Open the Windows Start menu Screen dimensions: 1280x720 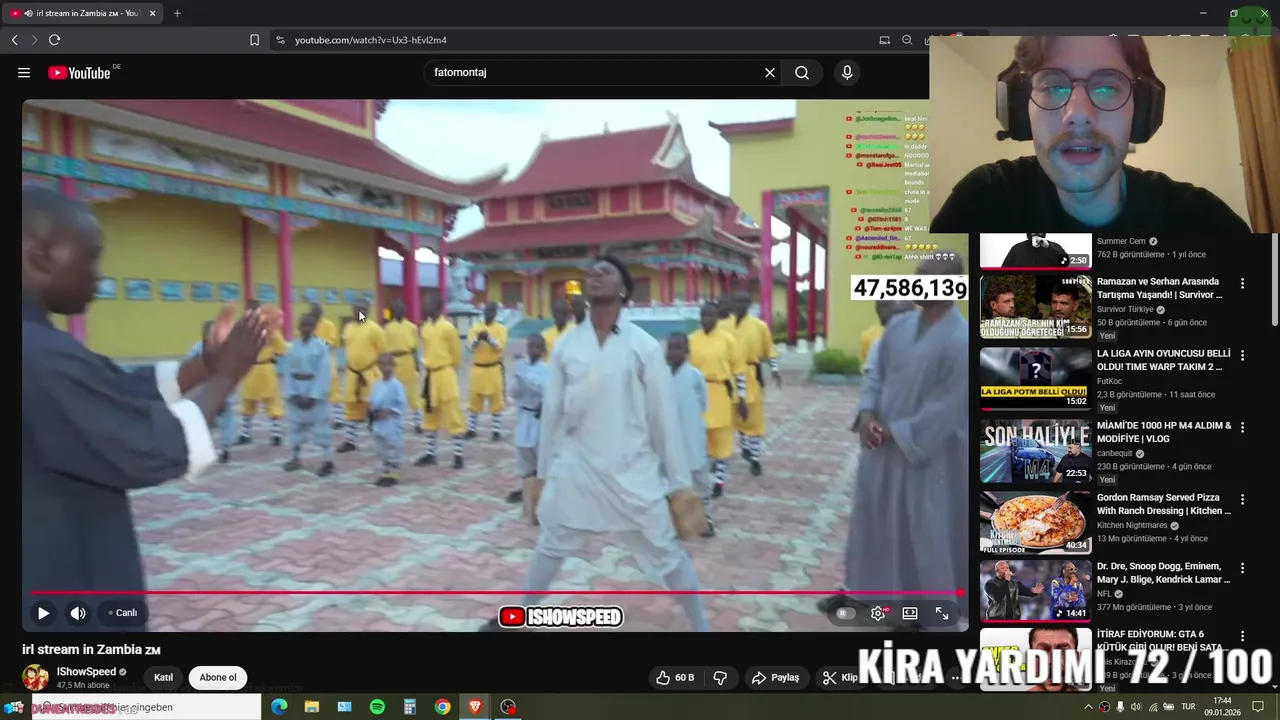(x=14, y=707)
